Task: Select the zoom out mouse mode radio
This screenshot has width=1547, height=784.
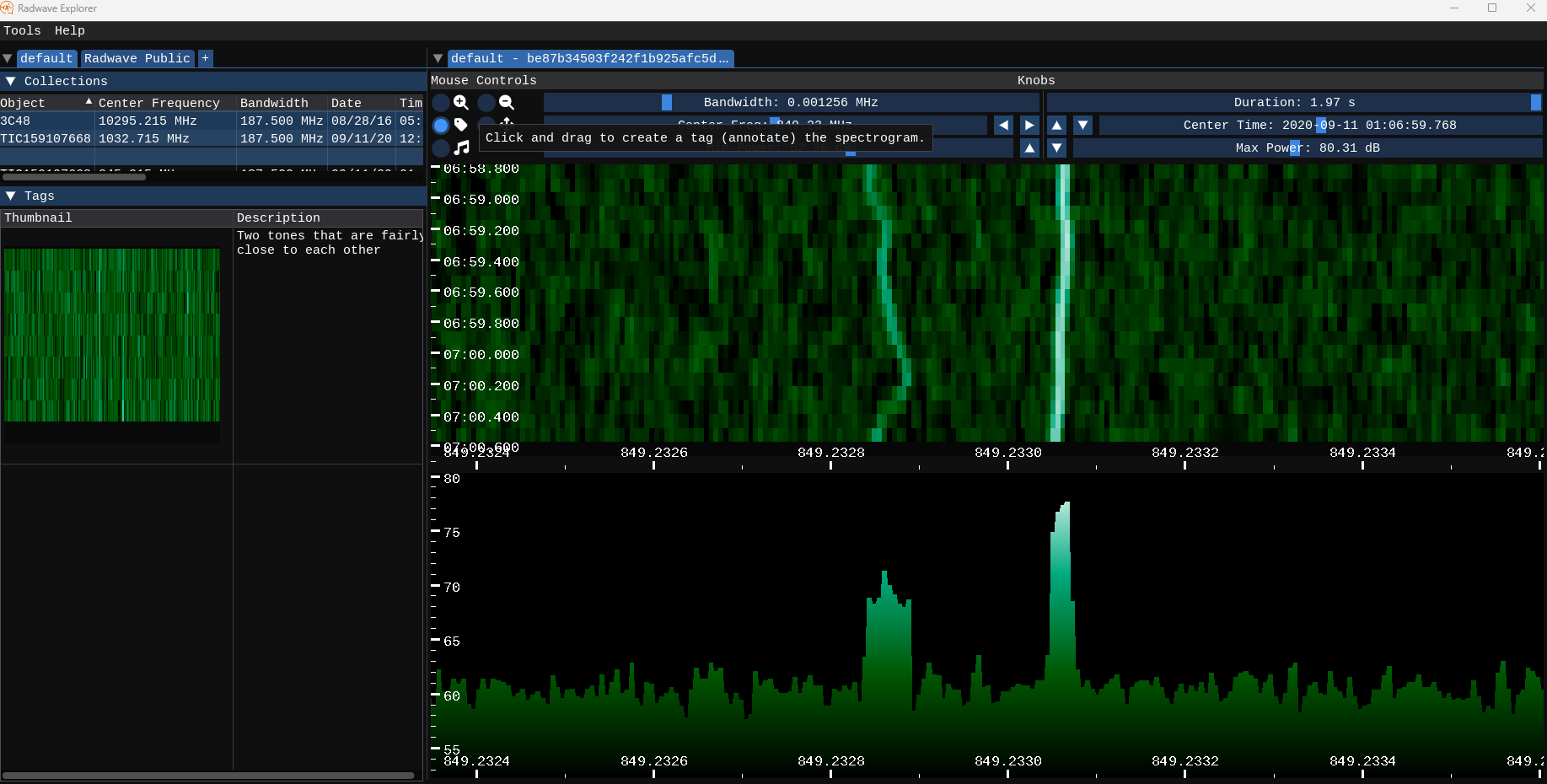Action: (486, 103)
